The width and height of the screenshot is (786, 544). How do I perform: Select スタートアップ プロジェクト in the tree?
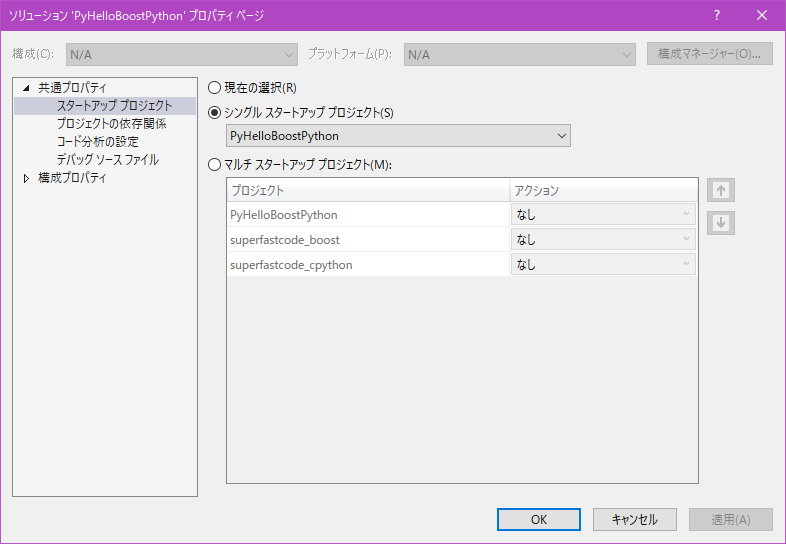[x=114, y=106]
